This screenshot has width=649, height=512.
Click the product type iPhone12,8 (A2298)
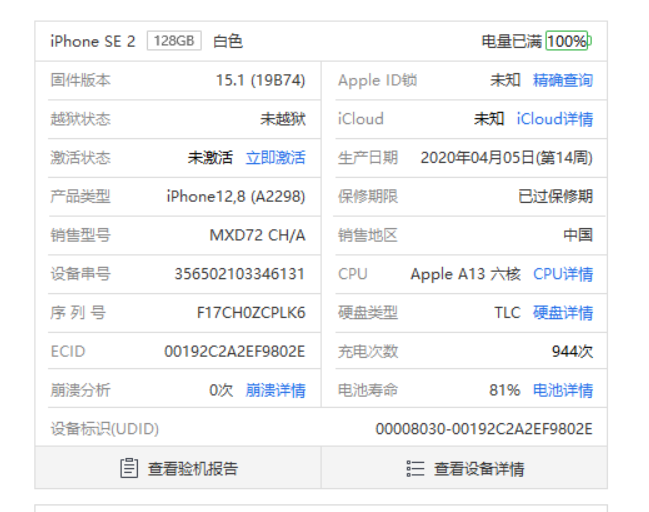click(x=236, y=196)
